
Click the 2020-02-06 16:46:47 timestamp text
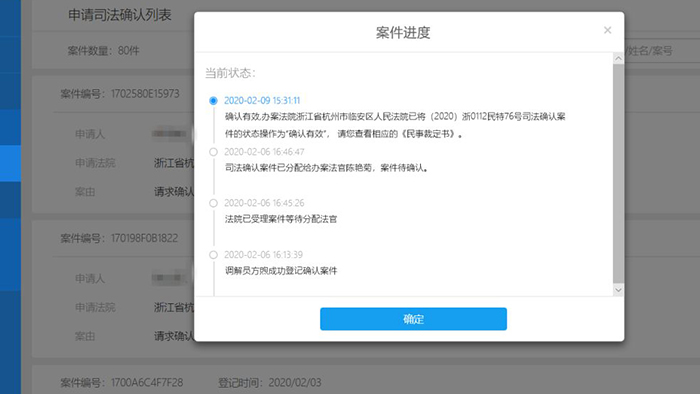(x=264, y=152)
